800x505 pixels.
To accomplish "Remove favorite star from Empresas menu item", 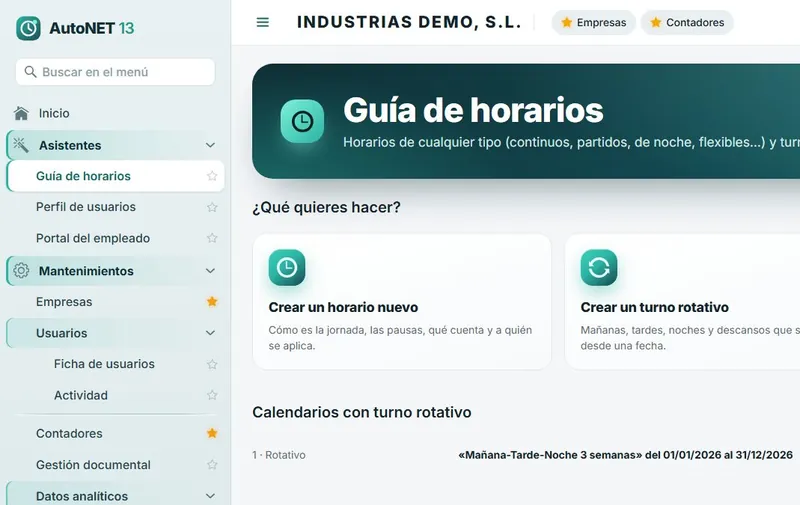I will coord(212,301).
